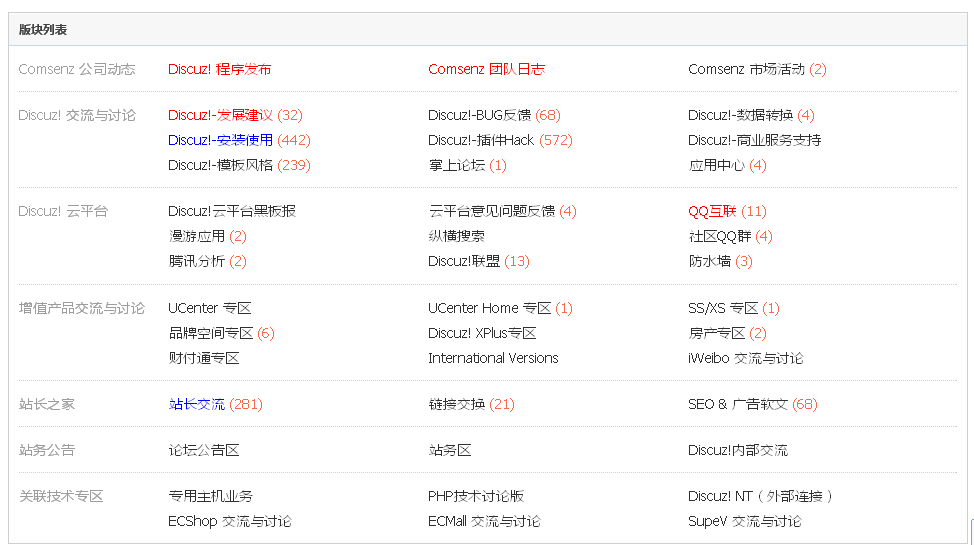Open UCenter 专区 forum
Screen dimensions: 974x545
pos(209,308)
